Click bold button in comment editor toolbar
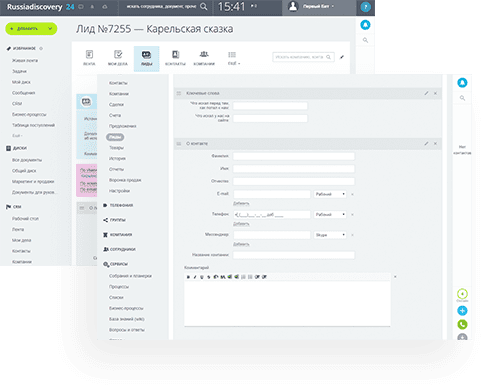 click(x=188, y=277)
